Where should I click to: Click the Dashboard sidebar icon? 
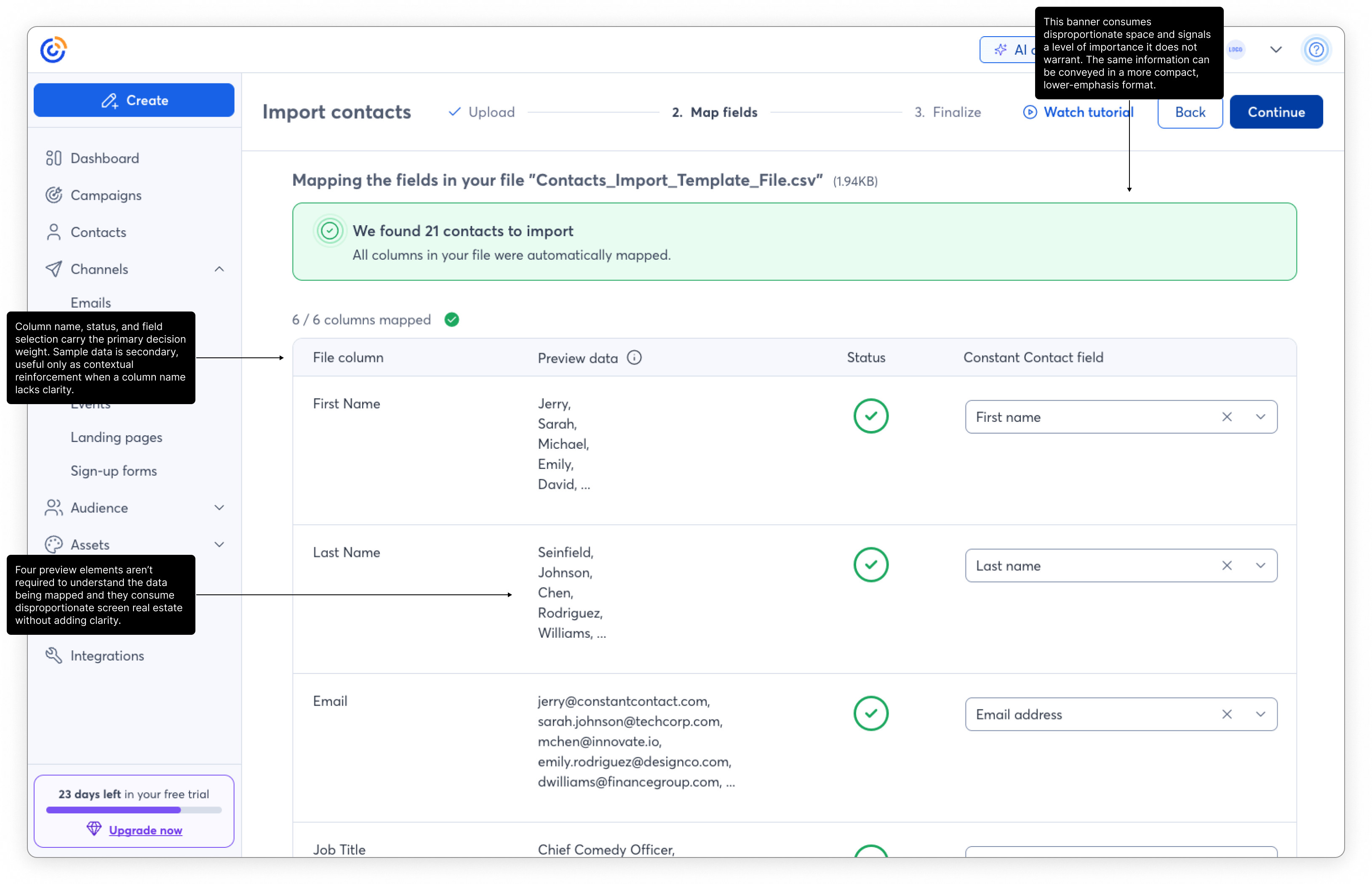coord(53,158)
